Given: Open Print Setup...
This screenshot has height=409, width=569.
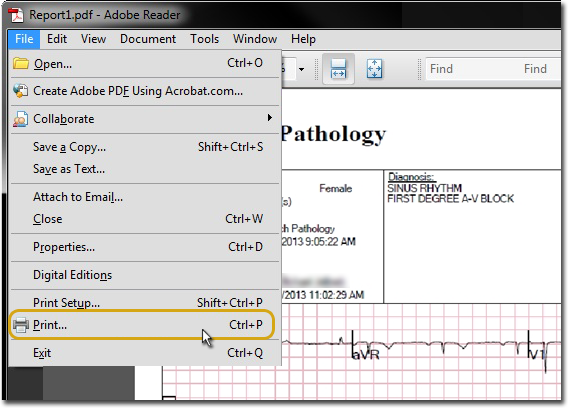Looking at the screenshot, I should click(144, 303).
